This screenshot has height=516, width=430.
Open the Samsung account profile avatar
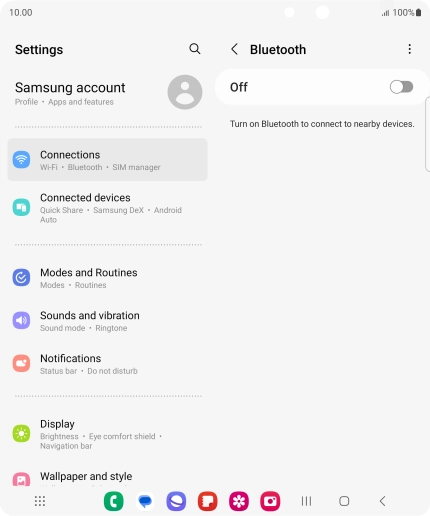click(x=185, y=92)
